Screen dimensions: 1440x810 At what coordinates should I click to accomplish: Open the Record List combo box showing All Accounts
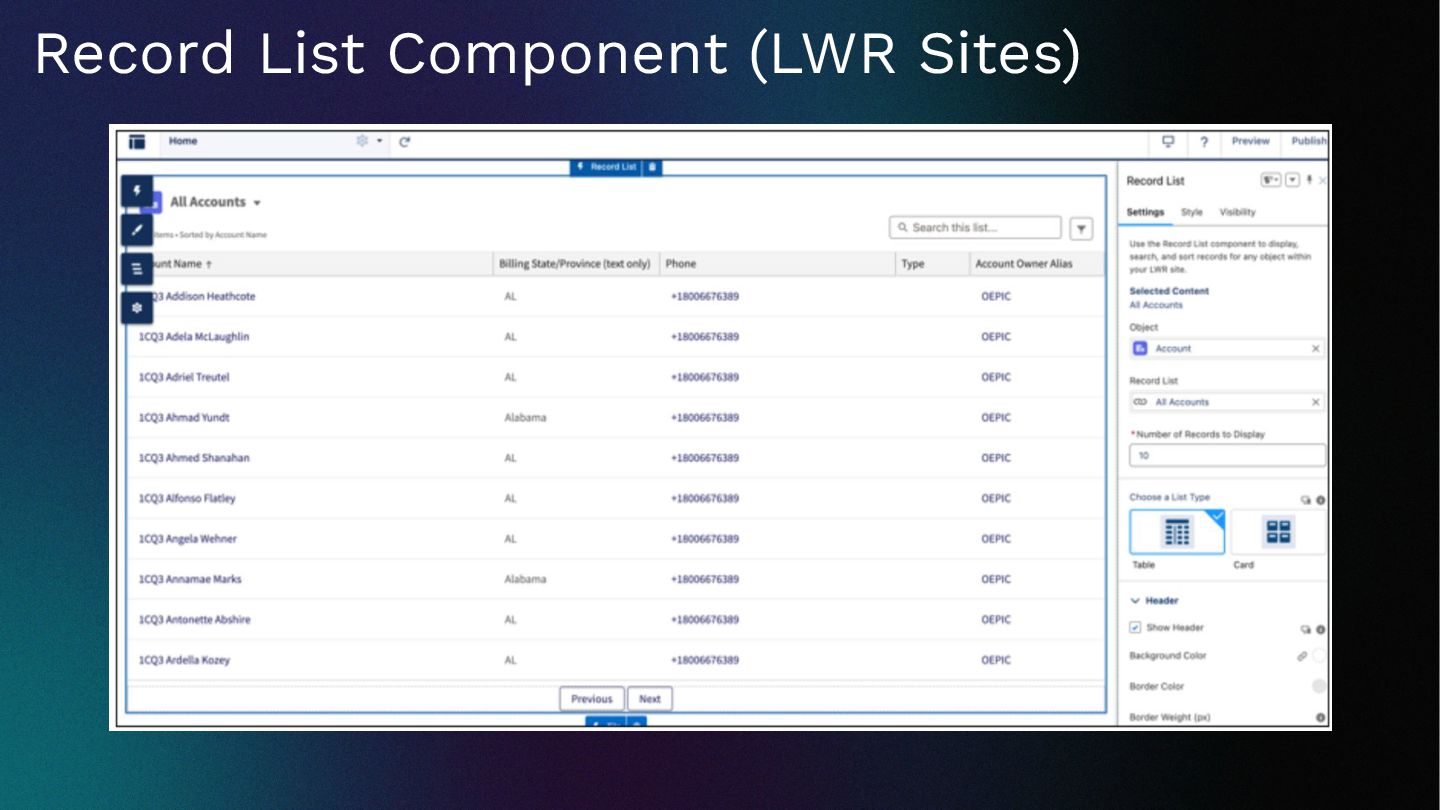pos(1228,402)
